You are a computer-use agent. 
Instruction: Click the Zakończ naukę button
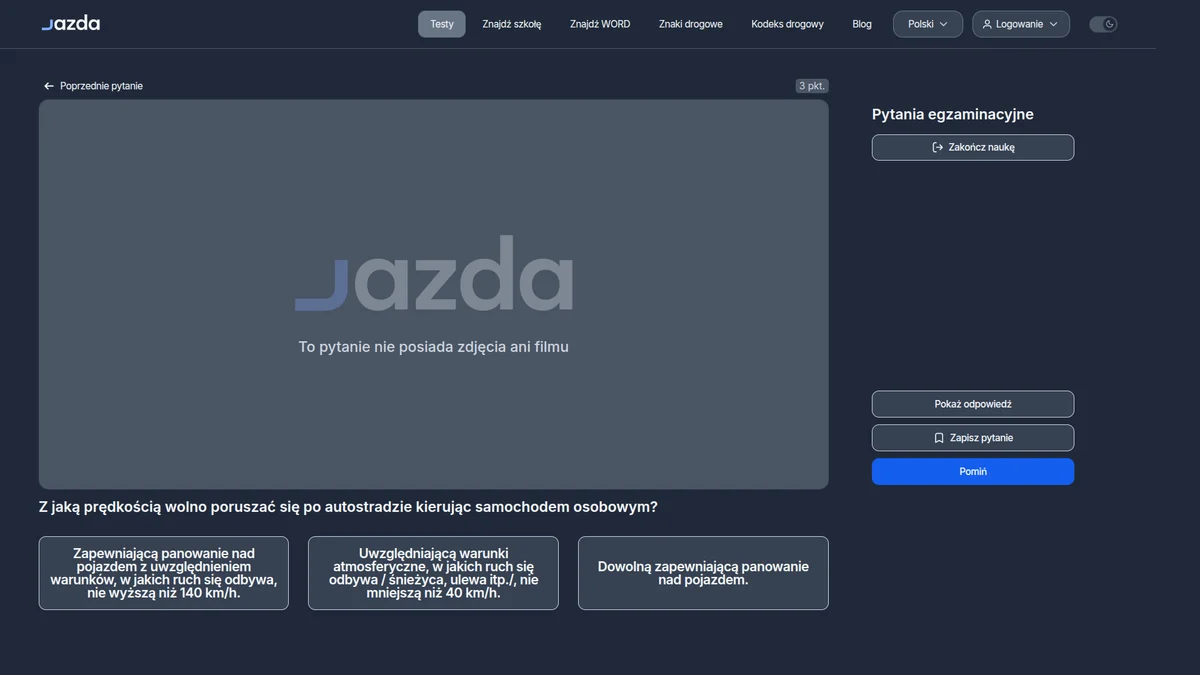pos(973,147)
